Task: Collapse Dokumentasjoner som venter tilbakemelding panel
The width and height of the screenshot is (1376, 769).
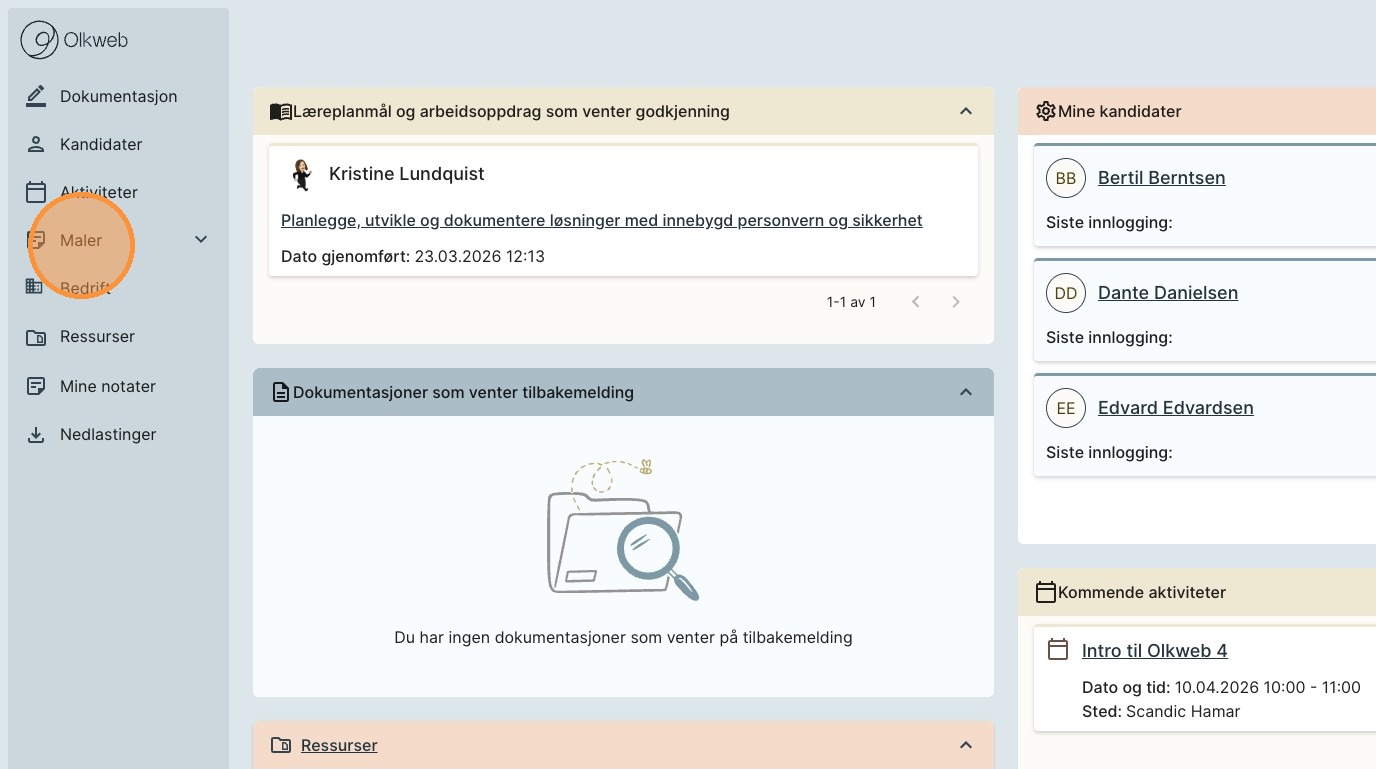Action: coord(966,392)
